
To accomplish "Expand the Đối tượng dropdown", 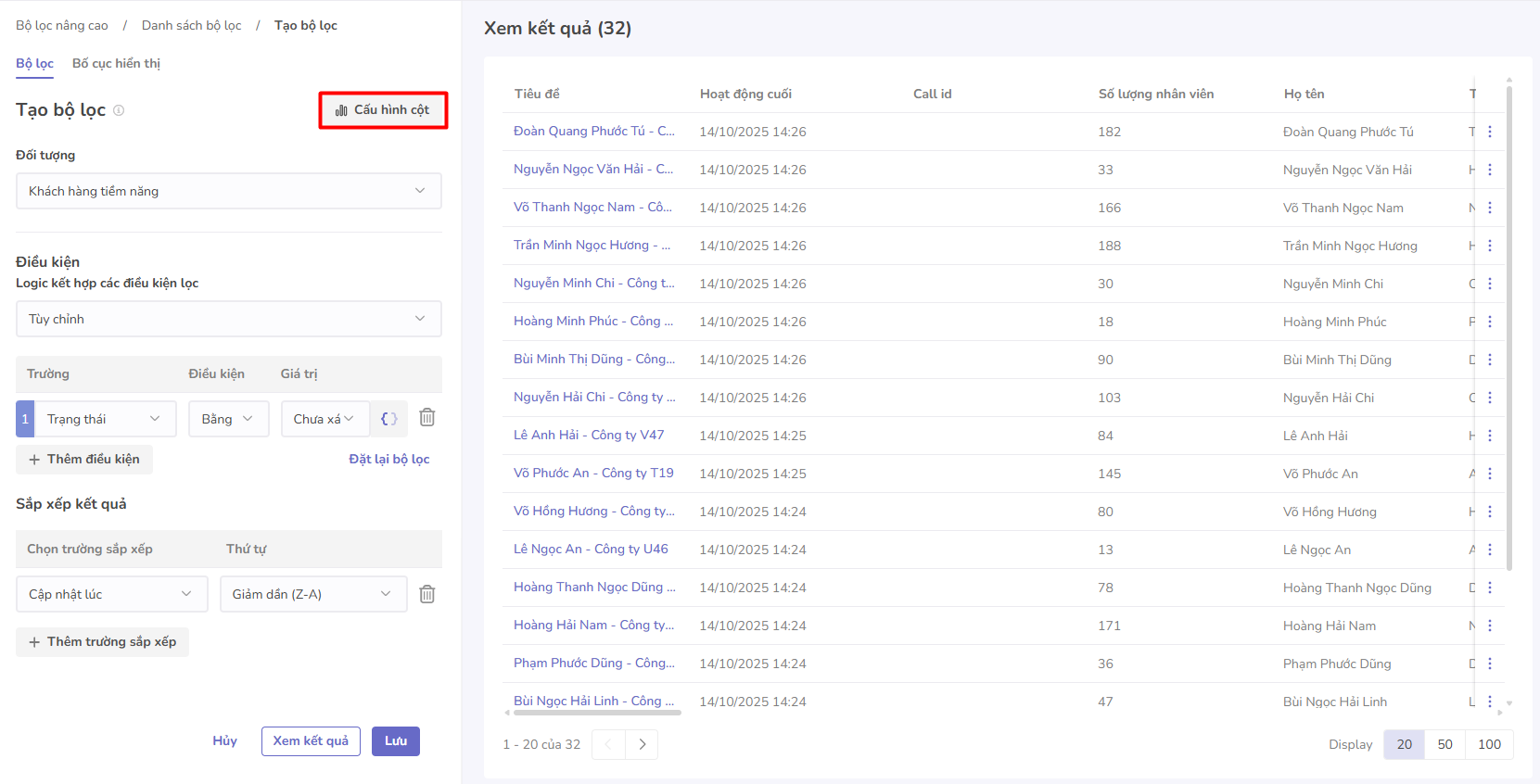I will click(x=228, y=191).
